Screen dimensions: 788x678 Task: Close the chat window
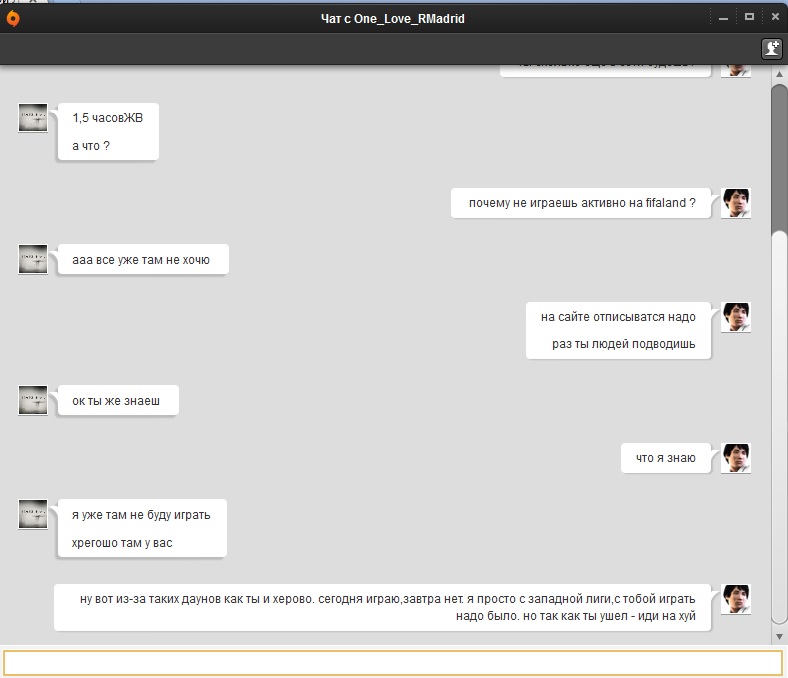pyautogui.click(x=773, y=17)
